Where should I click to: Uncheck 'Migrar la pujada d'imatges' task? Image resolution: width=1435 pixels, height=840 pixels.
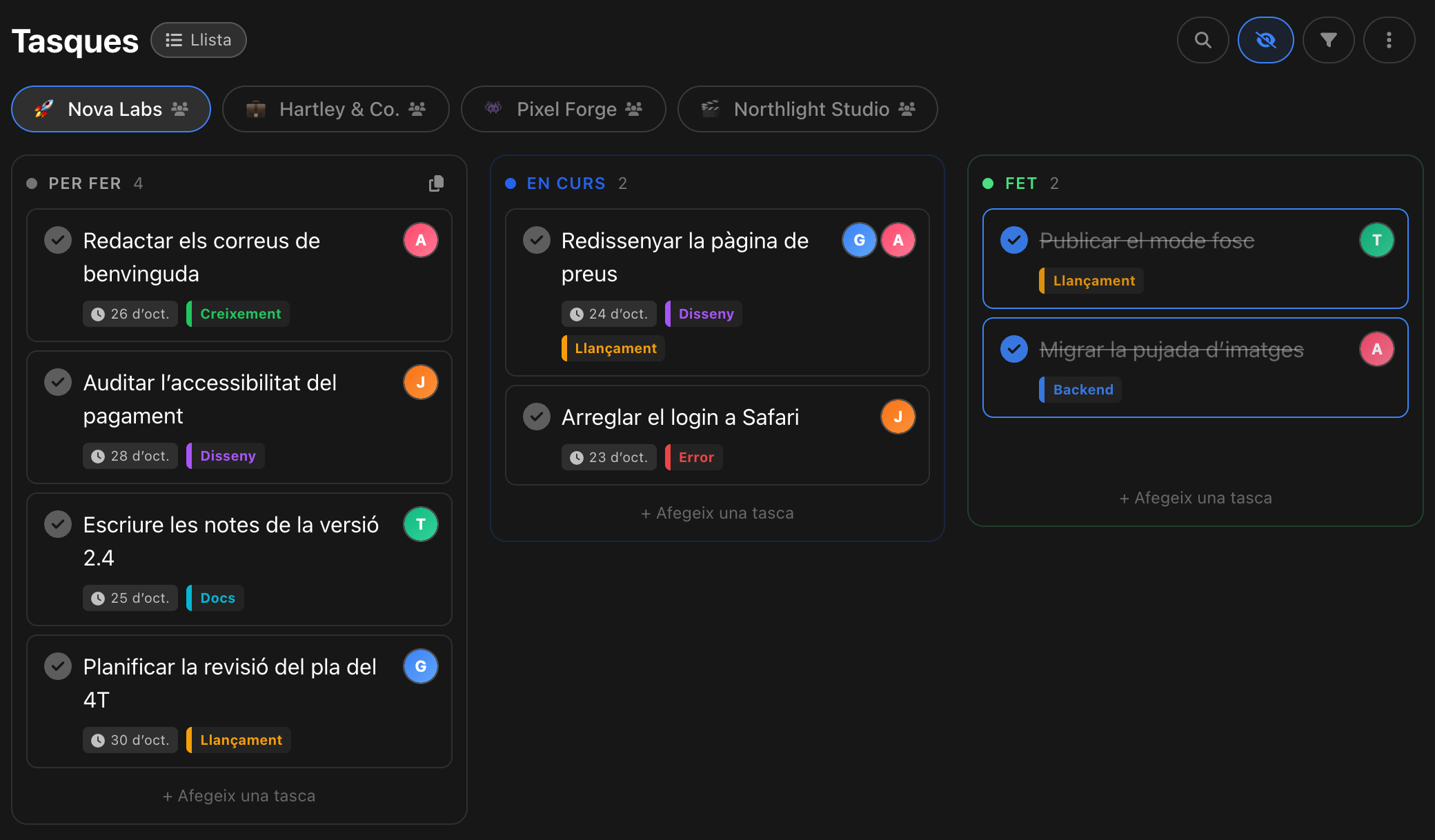pyautogui.click(x=1014, y=350)
